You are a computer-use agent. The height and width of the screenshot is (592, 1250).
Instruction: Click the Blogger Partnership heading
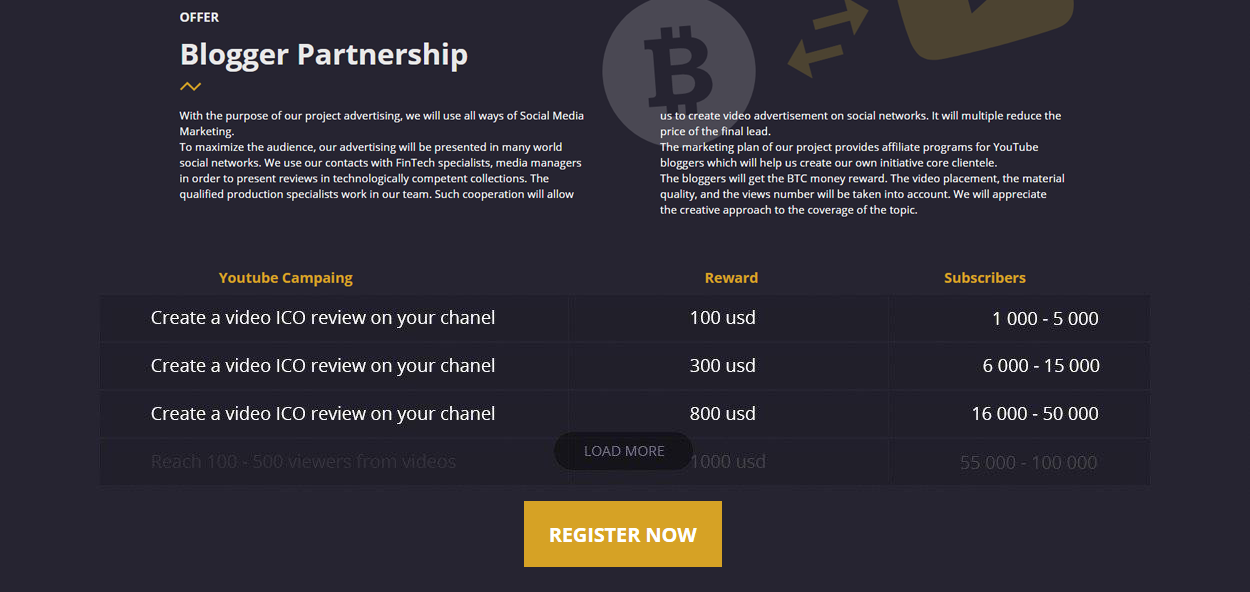(x=324, y=54)
